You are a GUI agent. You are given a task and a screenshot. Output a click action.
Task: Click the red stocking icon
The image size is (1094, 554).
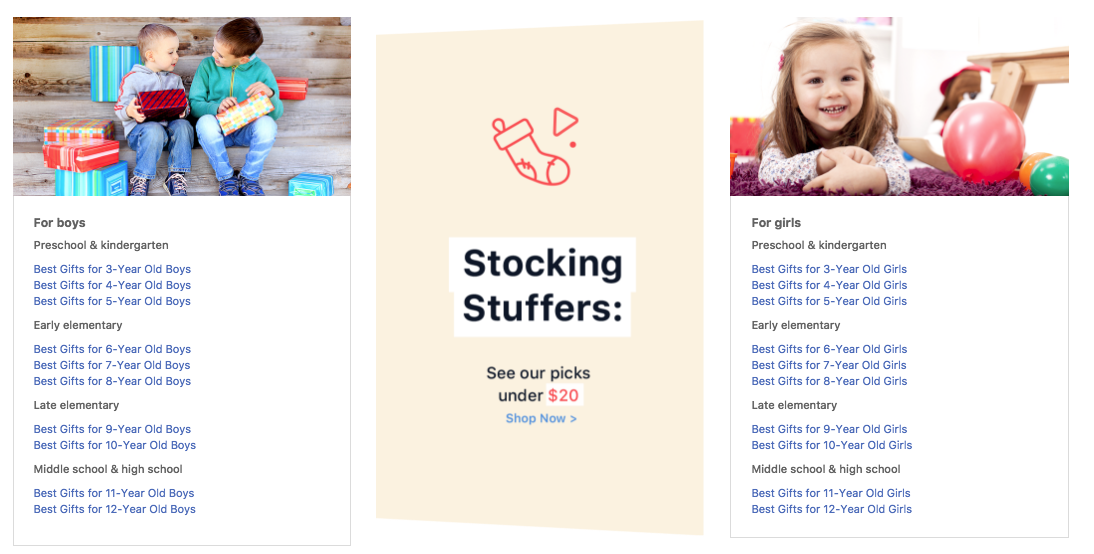pos(532,151)
